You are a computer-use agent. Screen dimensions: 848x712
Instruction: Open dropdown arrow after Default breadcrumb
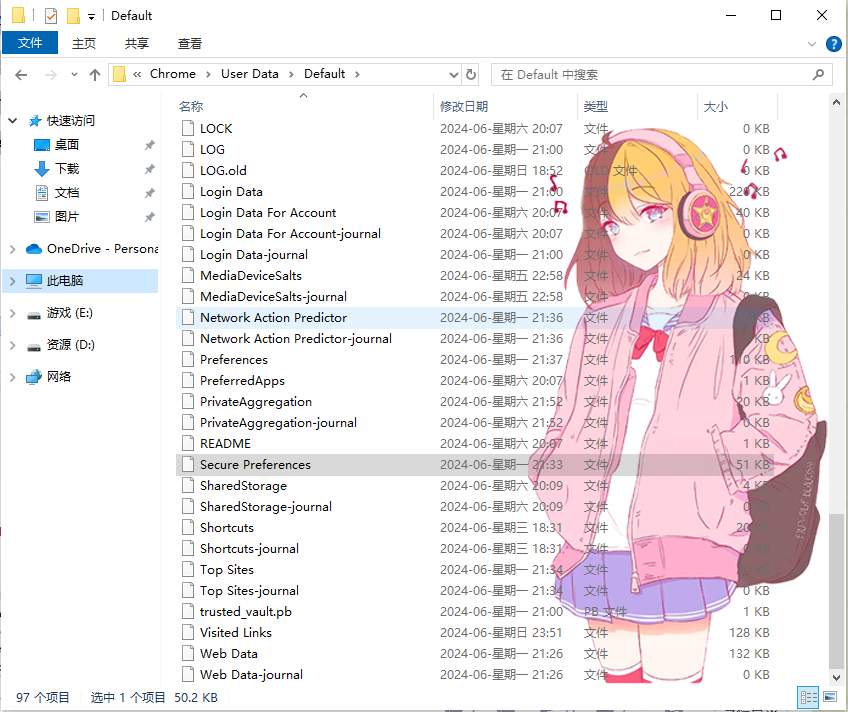[x=357, y=74]
